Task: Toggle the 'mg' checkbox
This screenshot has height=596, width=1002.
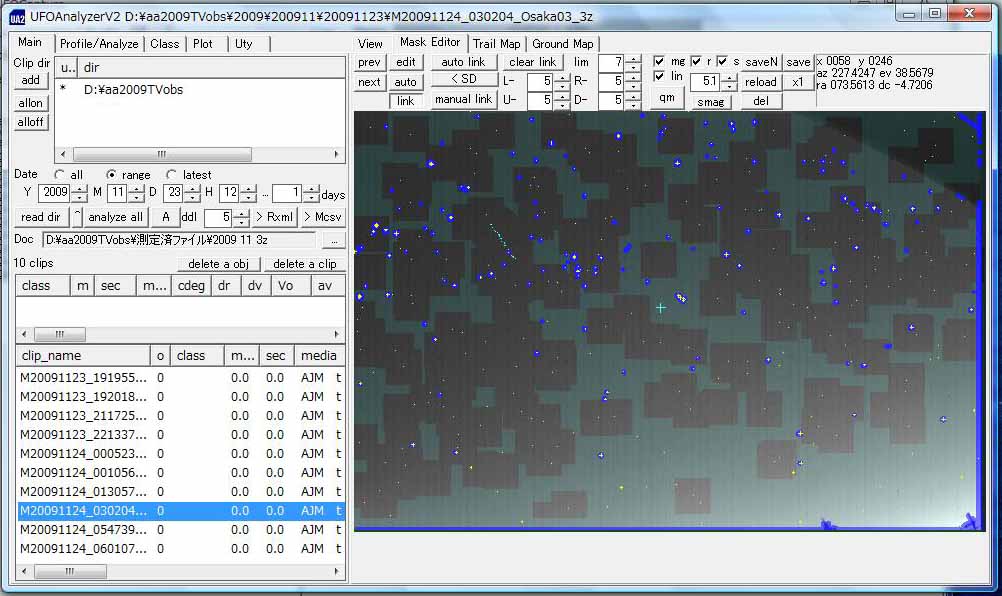Action: pos(659,61)
